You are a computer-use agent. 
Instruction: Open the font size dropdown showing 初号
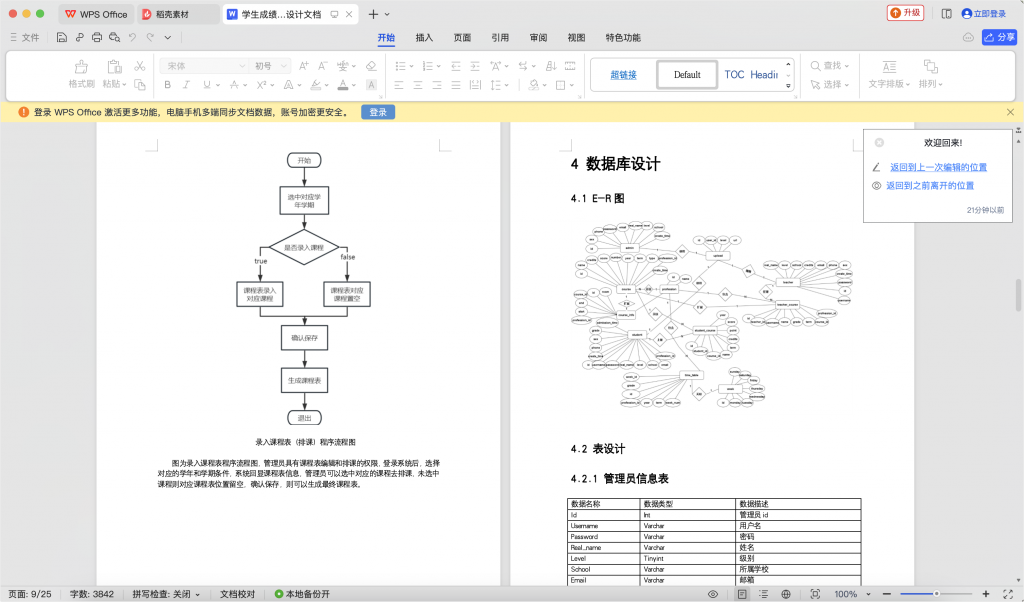click(x=262, y=66)
